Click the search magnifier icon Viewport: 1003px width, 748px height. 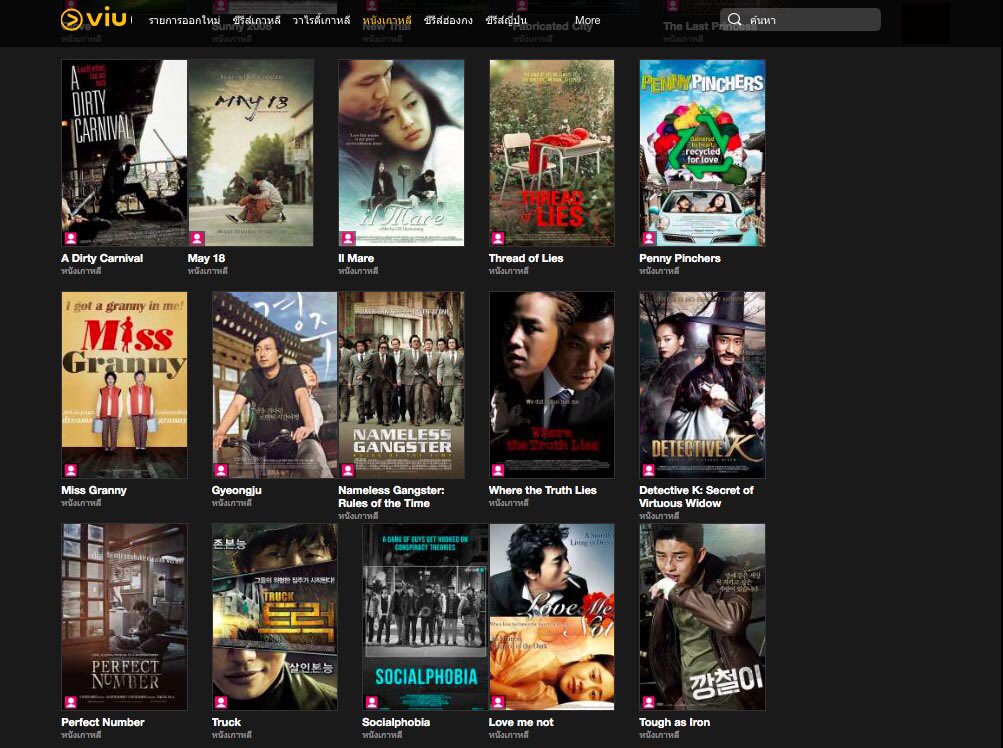[735, 20]
